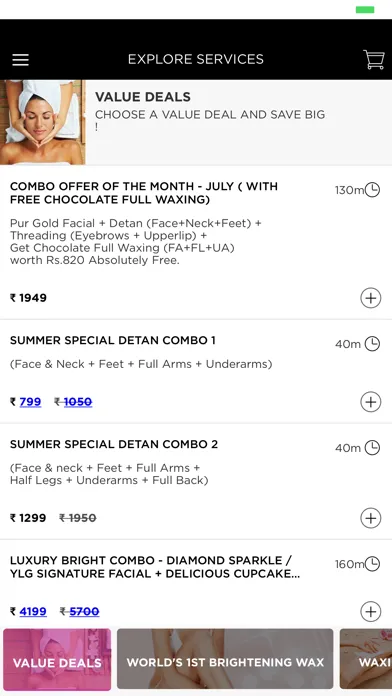The width and height of the screenshot is (392, 696).
Task: Select the Value Deals category tab
Action: point(57,659)
